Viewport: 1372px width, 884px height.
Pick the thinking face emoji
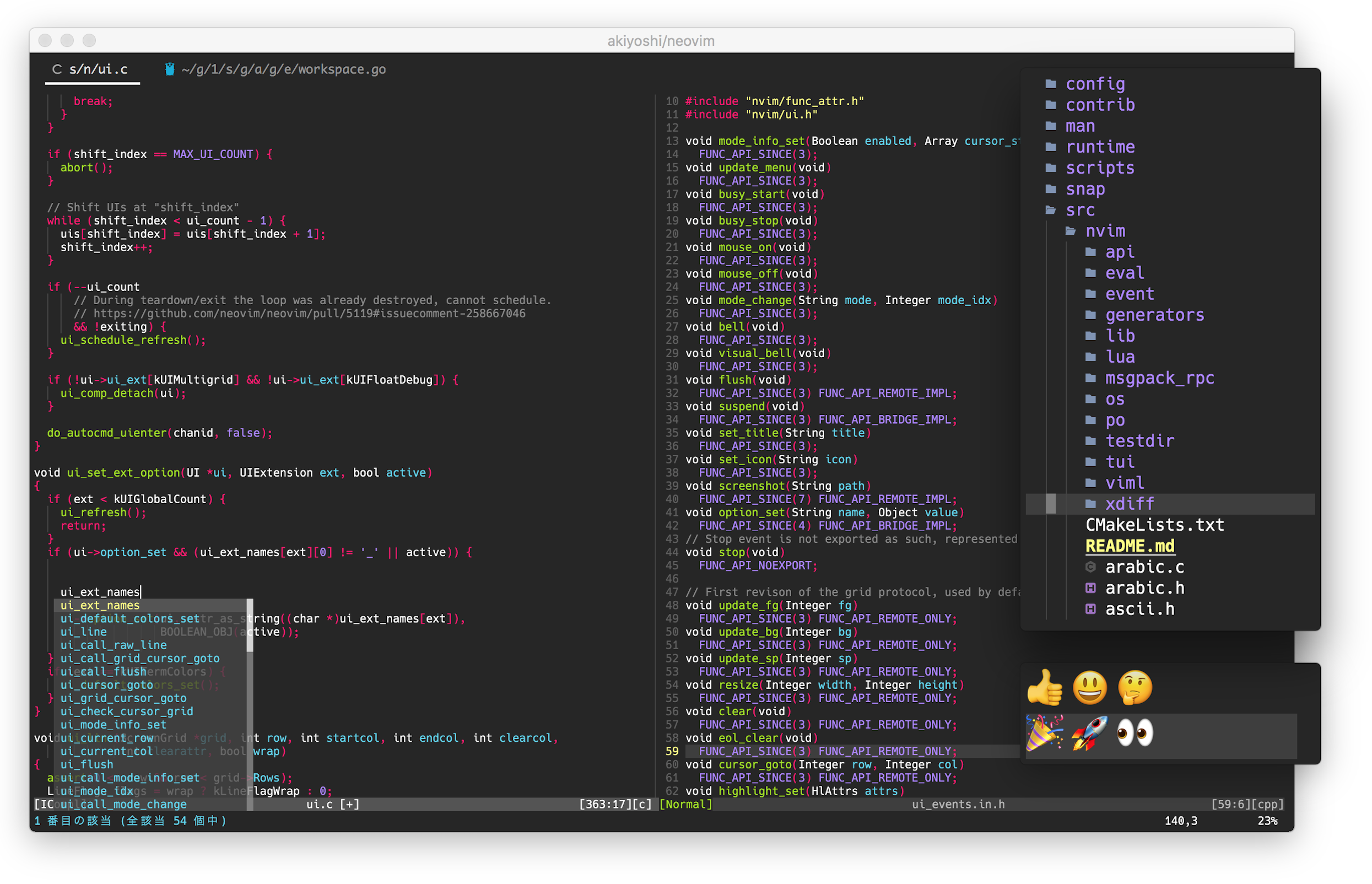click(x=1136, y=688)
